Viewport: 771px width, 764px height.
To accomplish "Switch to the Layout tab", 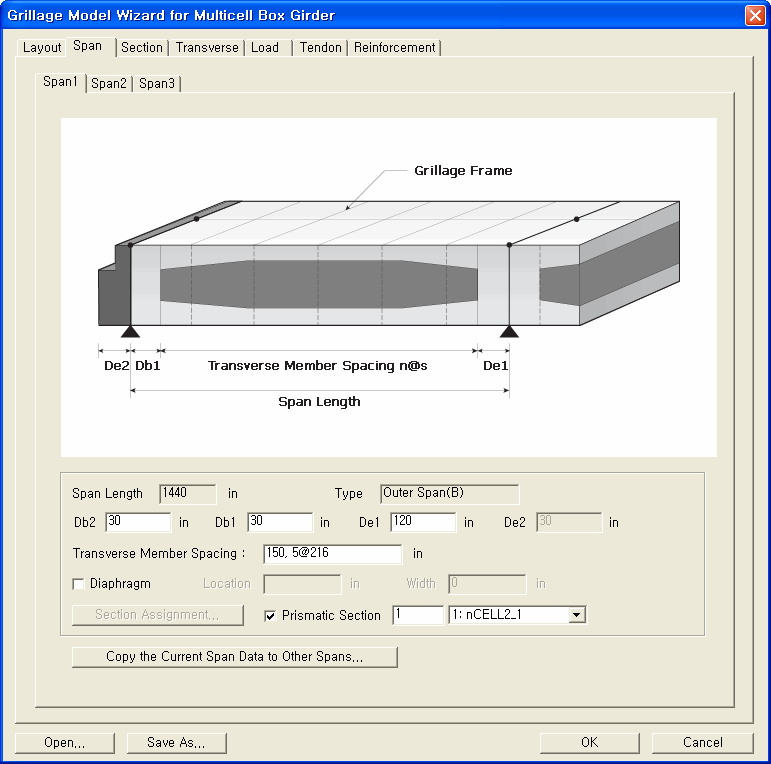I will point(42,48).
